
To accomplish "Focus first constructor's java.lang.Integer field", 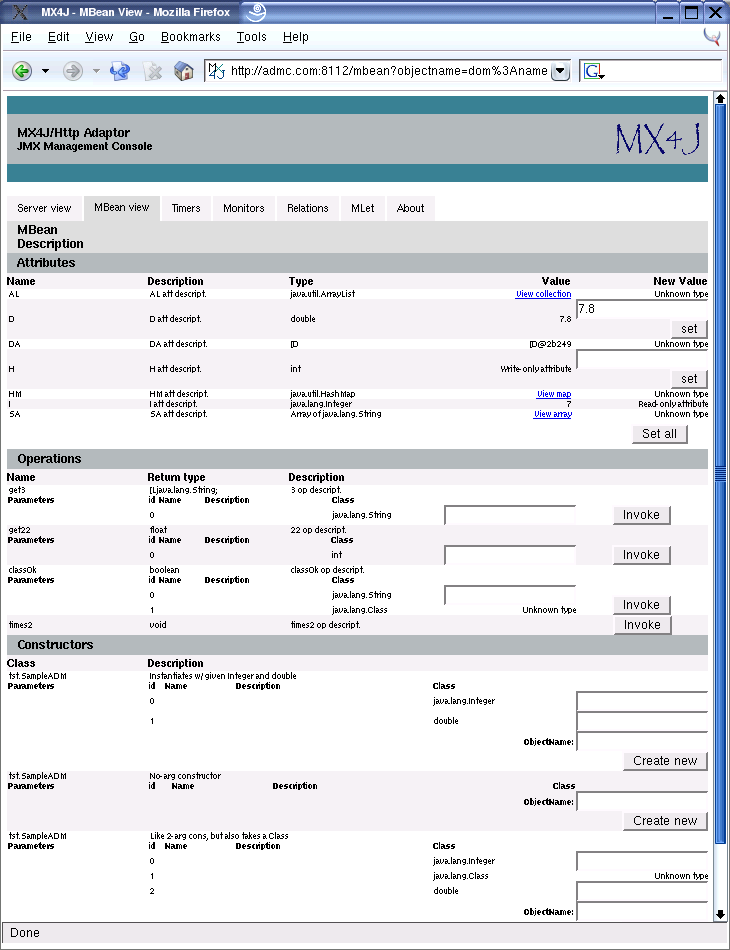I will click(642, 702).
